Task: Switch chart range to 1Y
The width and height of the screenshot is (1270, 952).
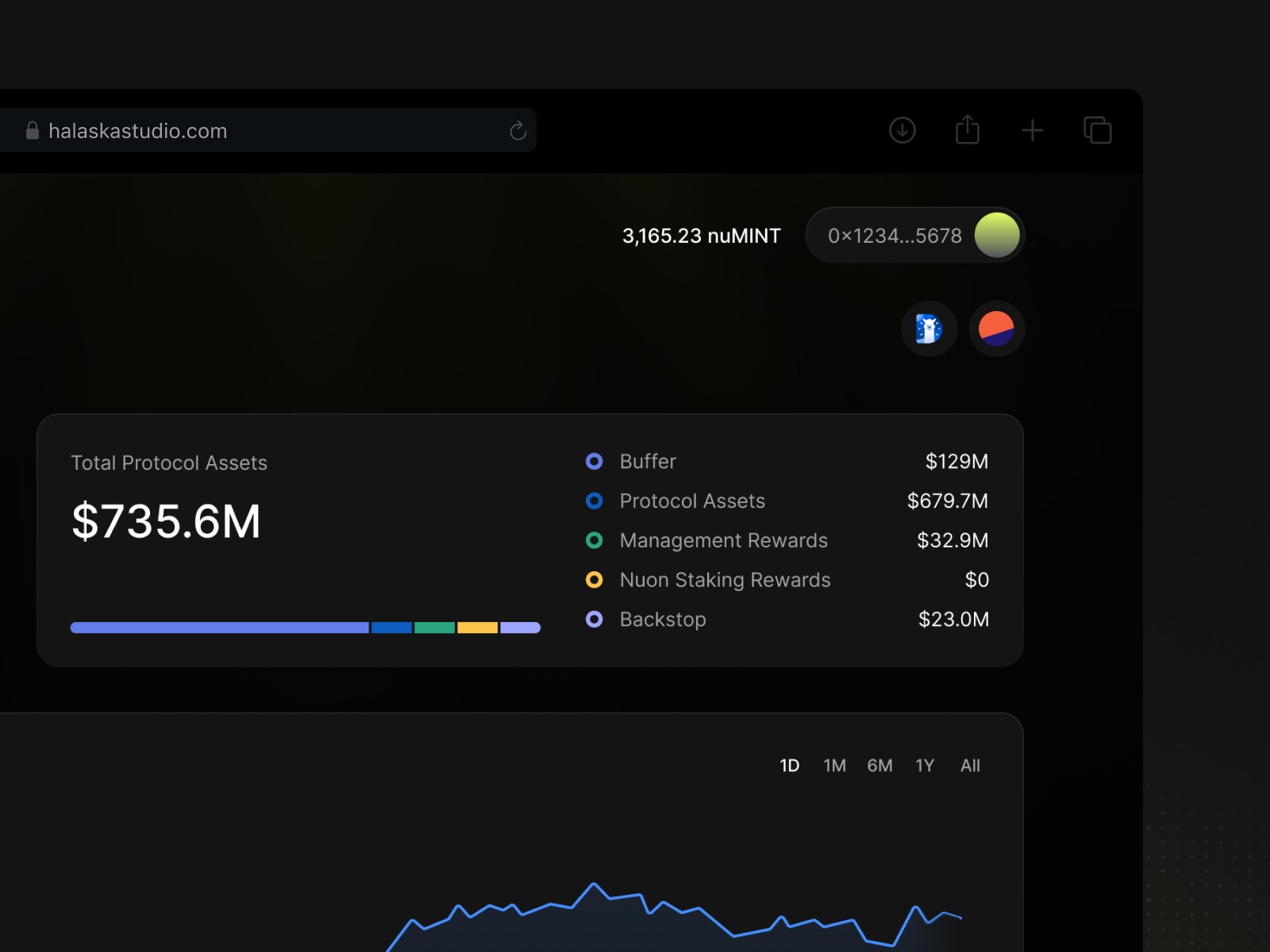Action: (925, 766)
